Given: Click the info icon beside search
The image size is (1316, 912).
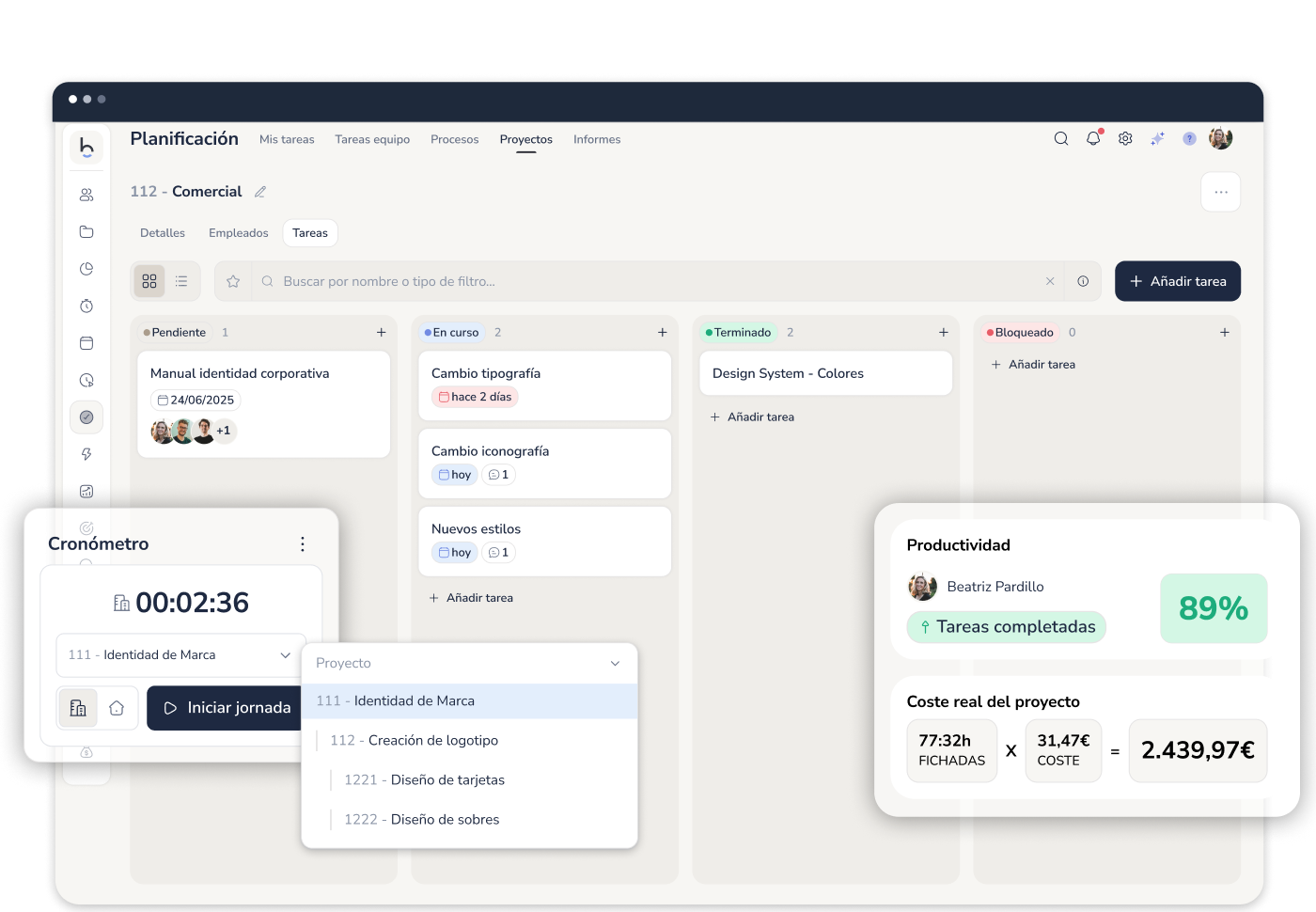Looking at the screenshot, I should (1083, 281).
